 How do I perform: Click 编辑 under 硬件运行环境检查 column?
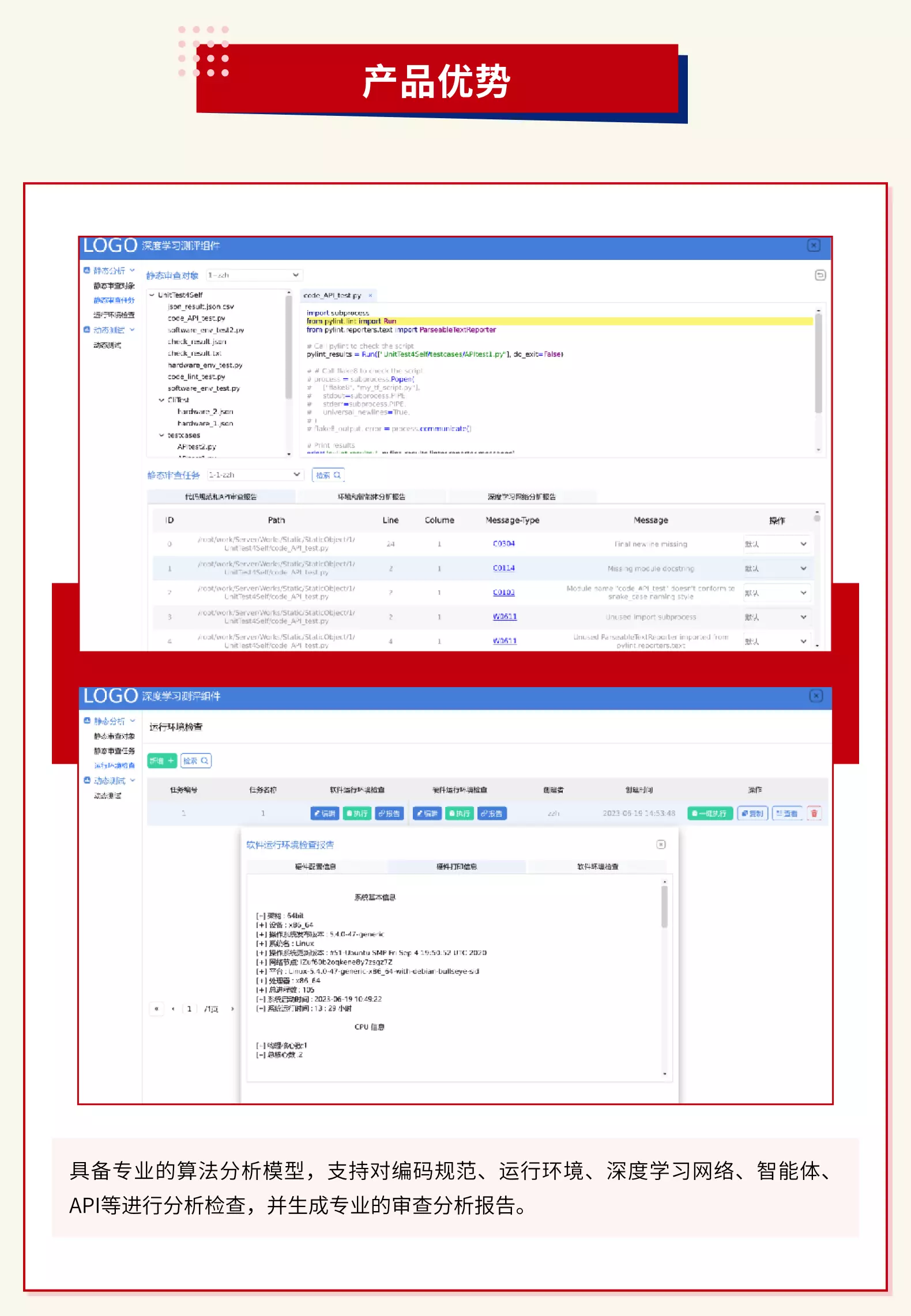click(x=427, y=813)
